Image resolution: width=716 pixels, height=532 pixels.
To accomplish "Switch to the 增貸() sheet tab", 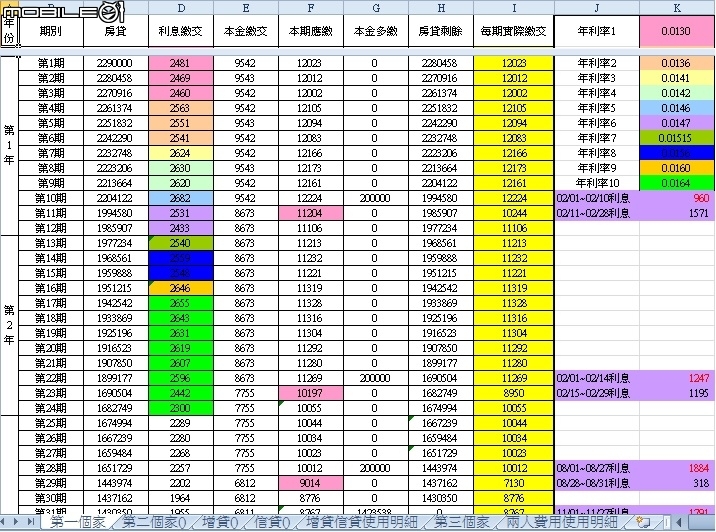I will 220,521.
